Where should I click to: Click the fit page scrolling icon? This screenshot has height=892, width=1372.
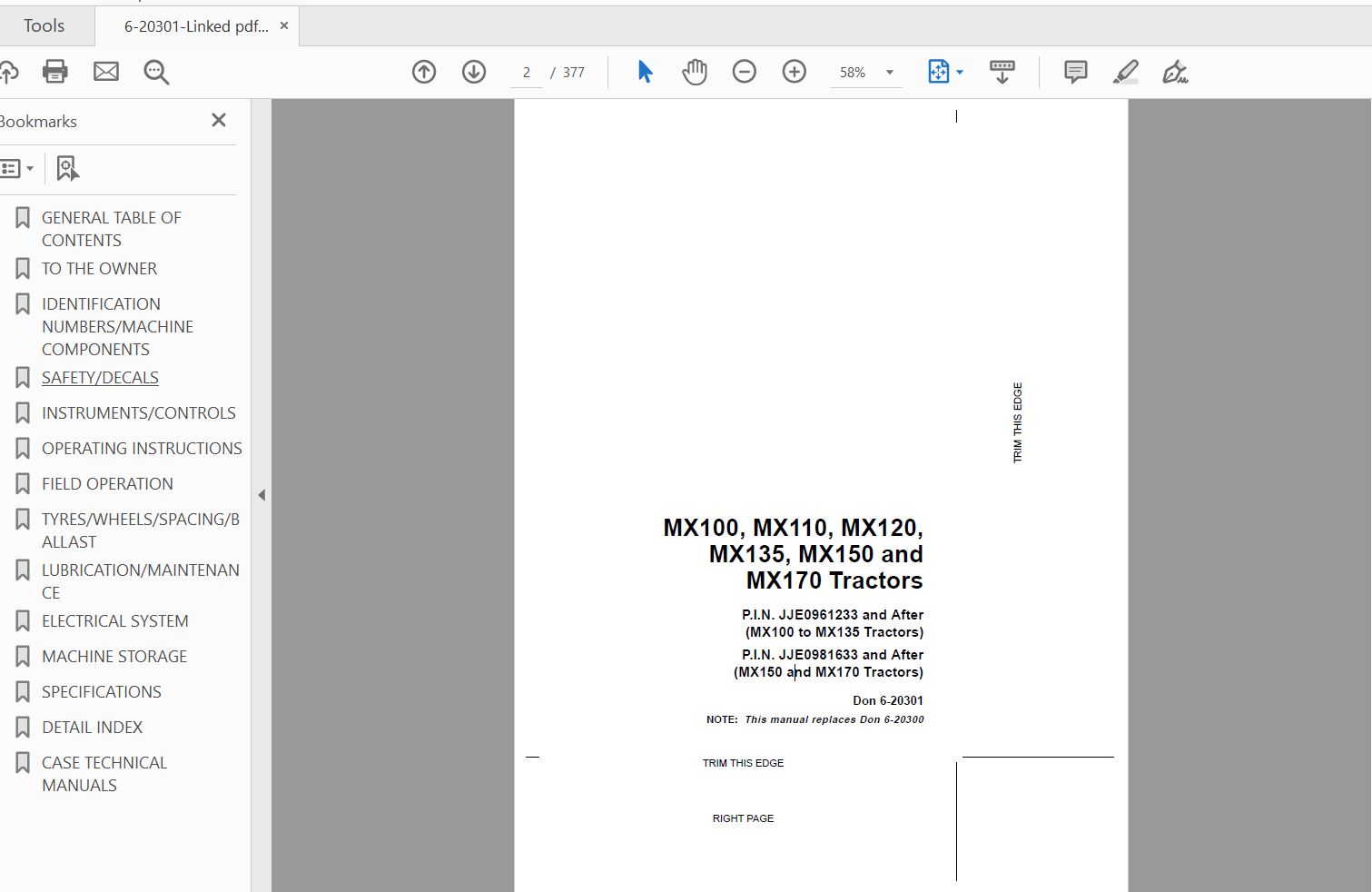[939, 72]
